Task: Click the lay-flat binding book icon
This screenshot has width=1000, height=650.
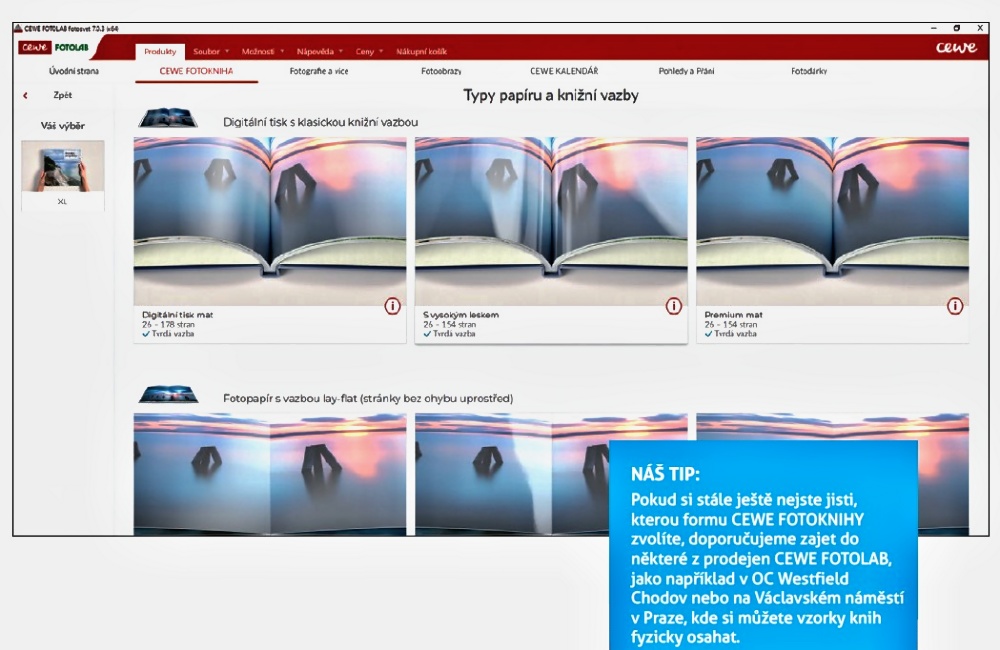Action: [x=168, y=394]
